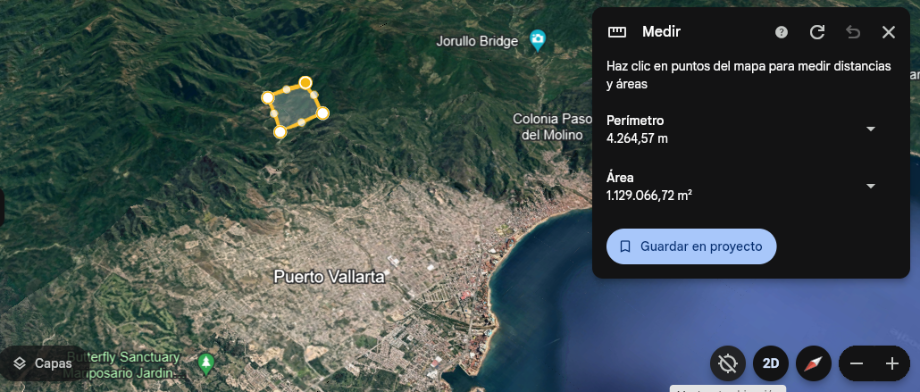The width and height of the screenshot is (920, 392).
Task: Click the ruler icon beside Medir
Action: click(x=617, y=32)
